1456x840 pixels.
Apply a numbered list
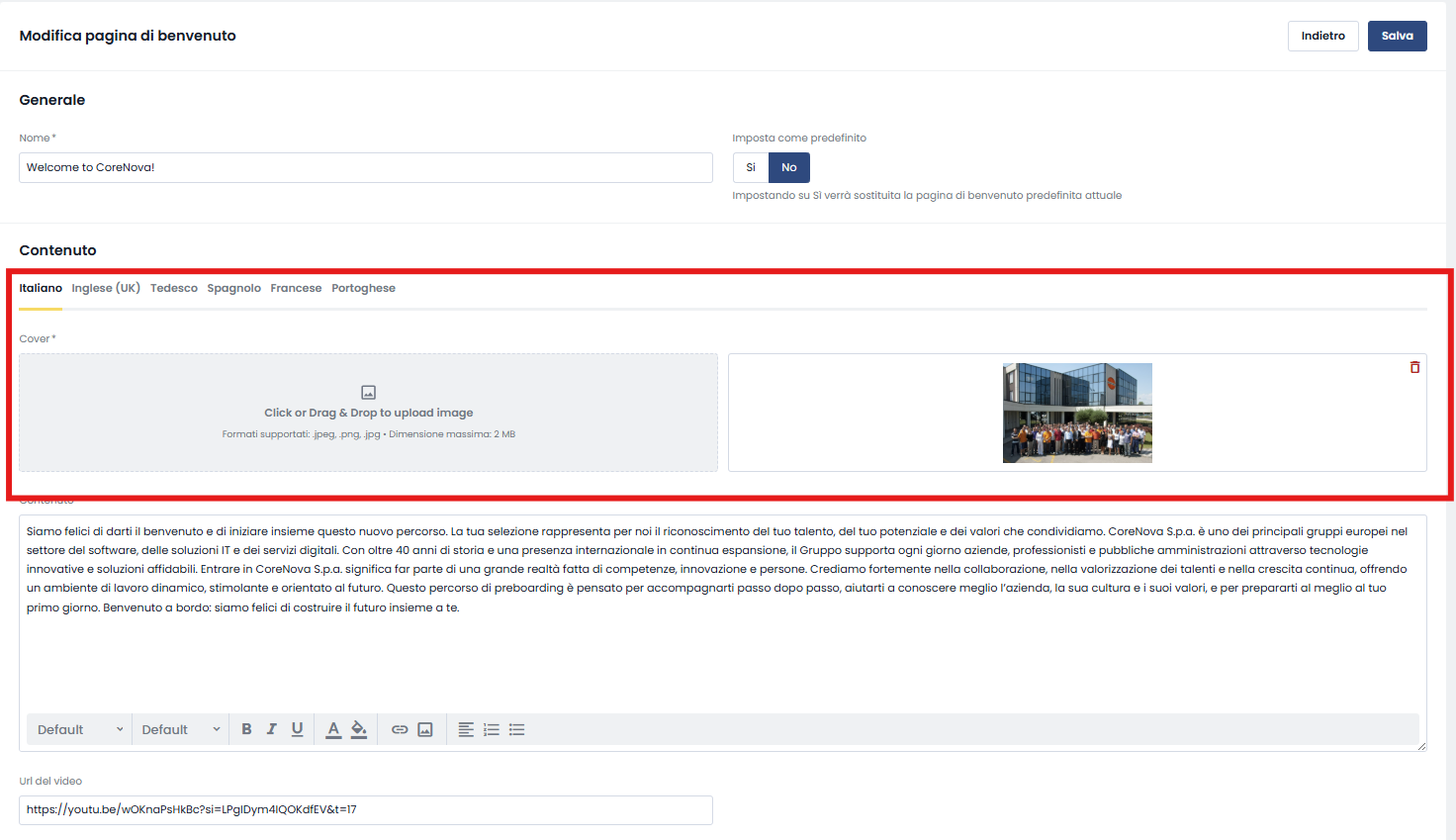(x=492, y=729)
